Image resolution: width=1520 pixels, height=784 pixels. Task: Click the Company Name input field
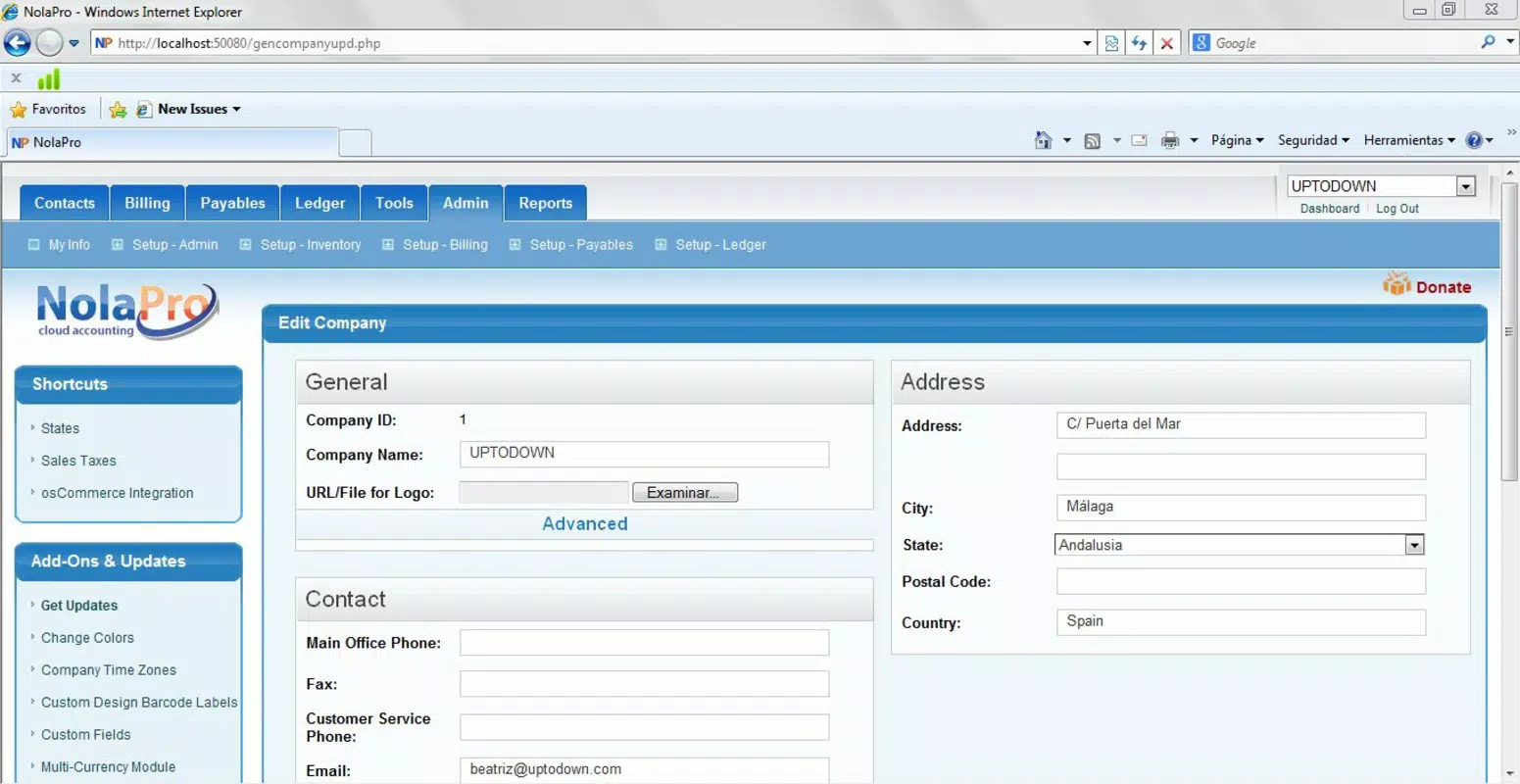point(644,454)
